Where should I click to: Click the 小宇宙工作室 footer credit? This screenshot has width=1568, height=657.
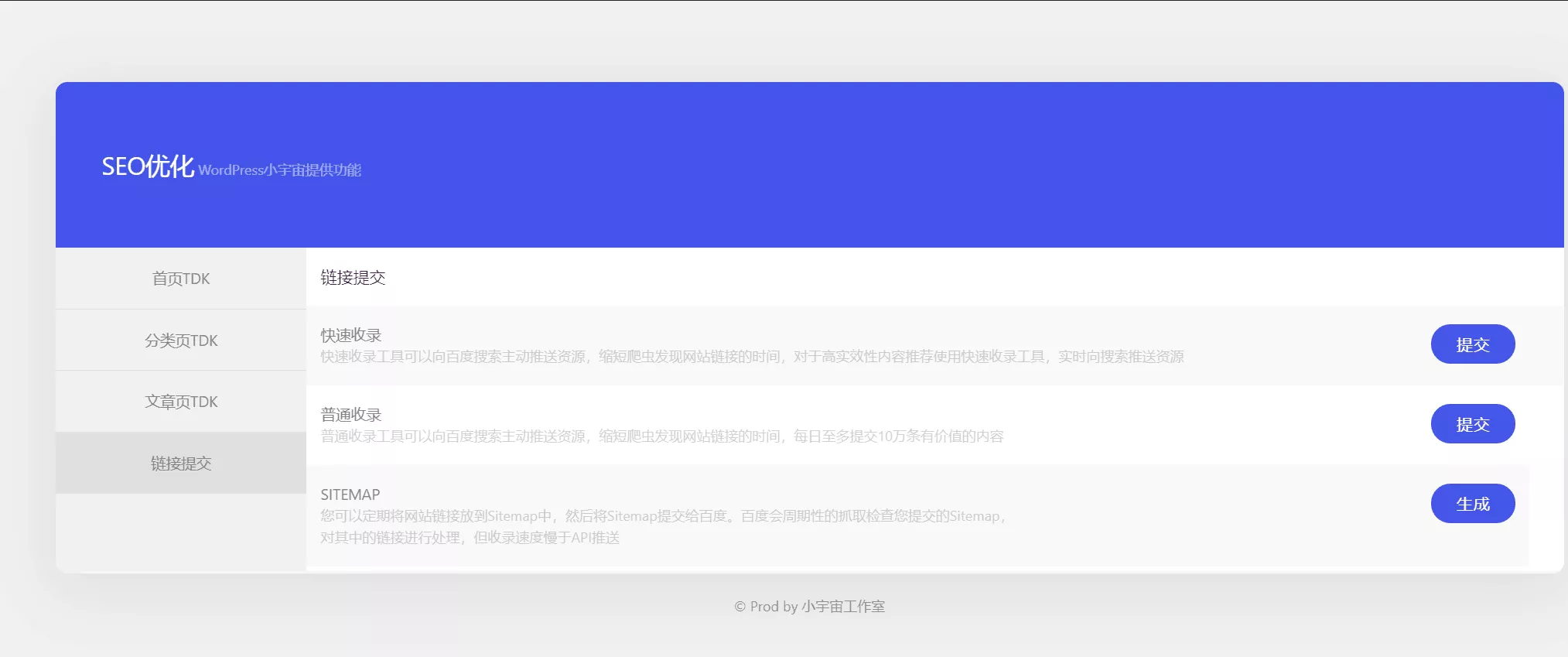(x=842, y=607)
